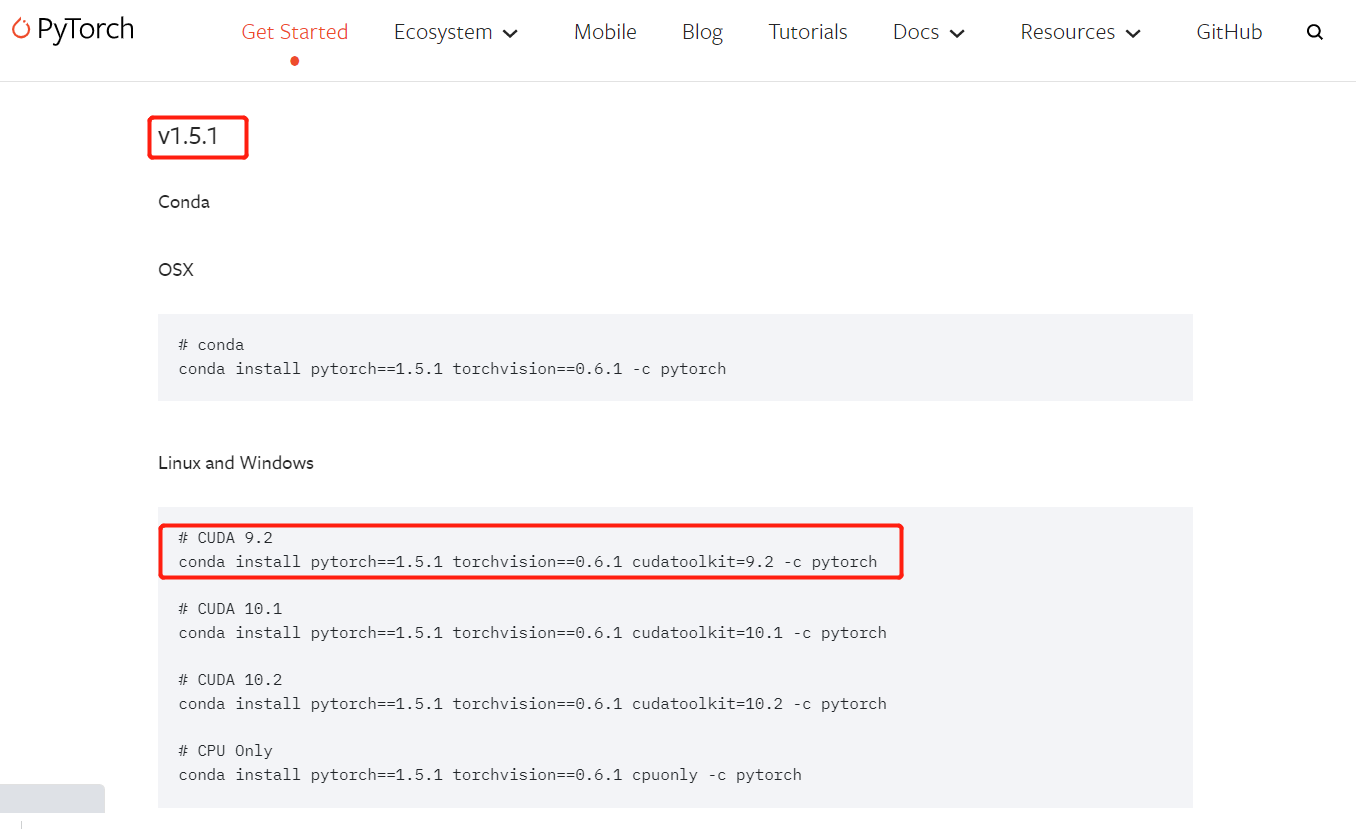Click the v1.5.1 version heading
1356x829 pixels.
188,137
